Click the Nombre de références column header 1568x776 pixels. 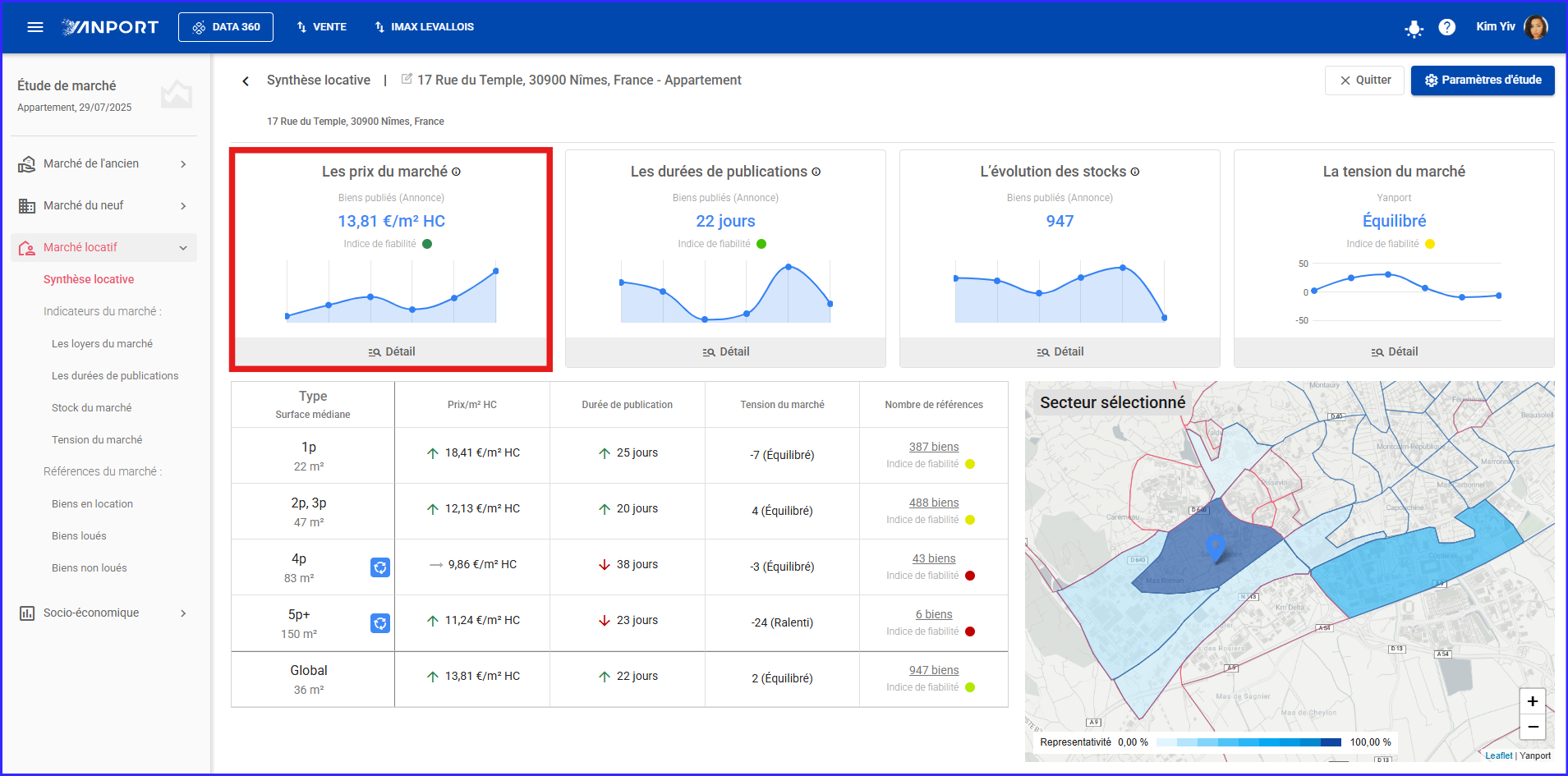coord(934,405)
